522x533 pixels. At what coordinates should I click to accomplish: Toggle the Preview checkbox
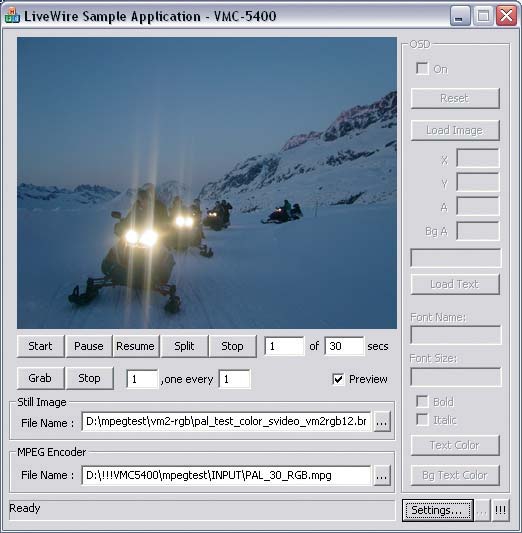[x=338, y=379]
